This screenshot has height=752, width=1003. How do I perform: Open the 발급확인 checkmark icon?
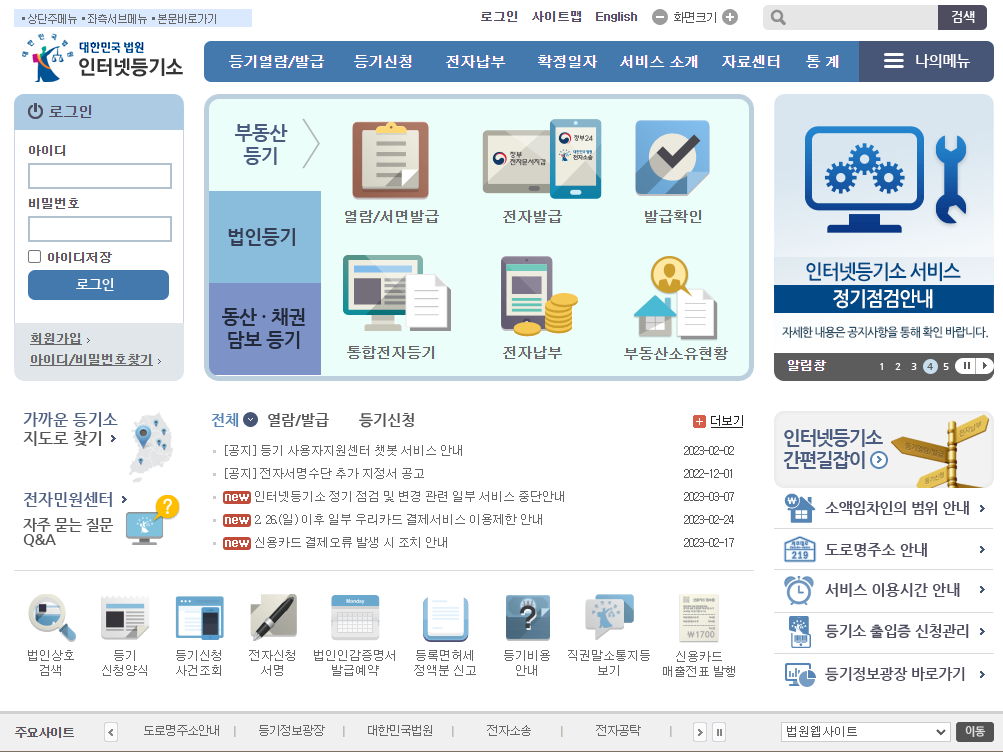672,158
